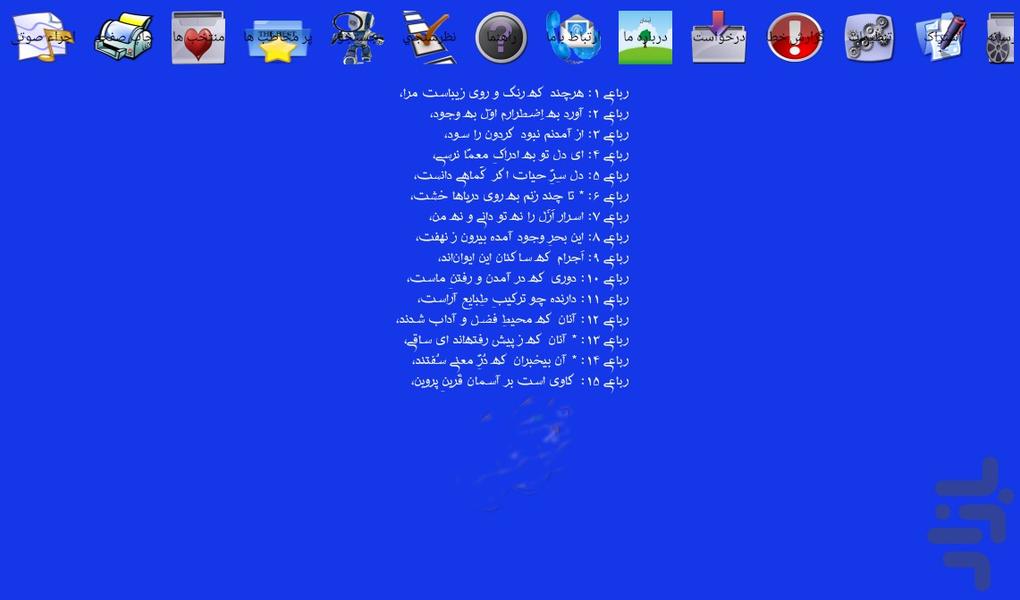
Task: Open رباعی ۳ از آمدنم نبود گردون
Action: coord(537,135)
